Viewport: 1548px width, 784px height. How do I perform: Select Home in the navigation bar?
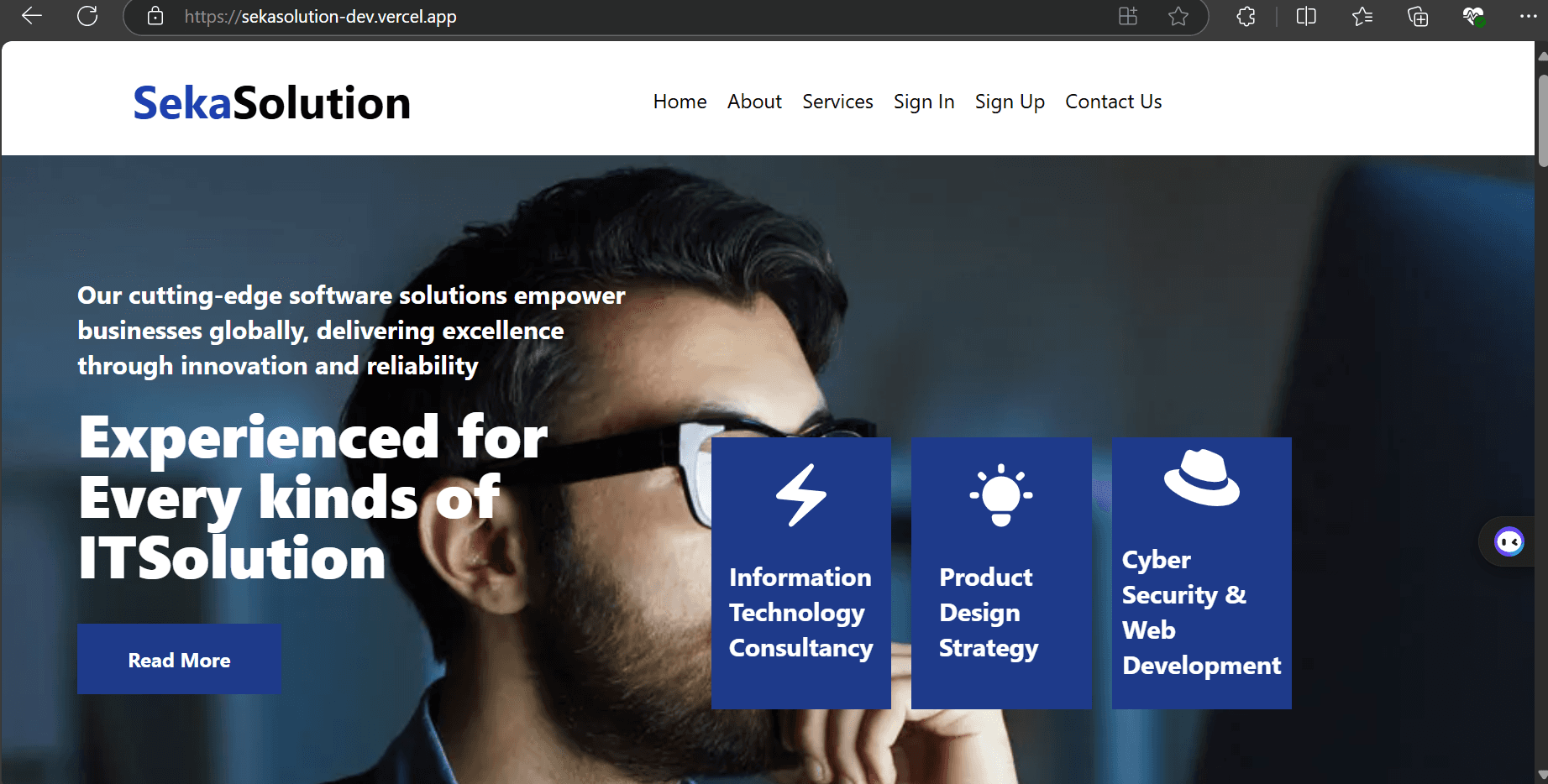[x=680, y=102]
